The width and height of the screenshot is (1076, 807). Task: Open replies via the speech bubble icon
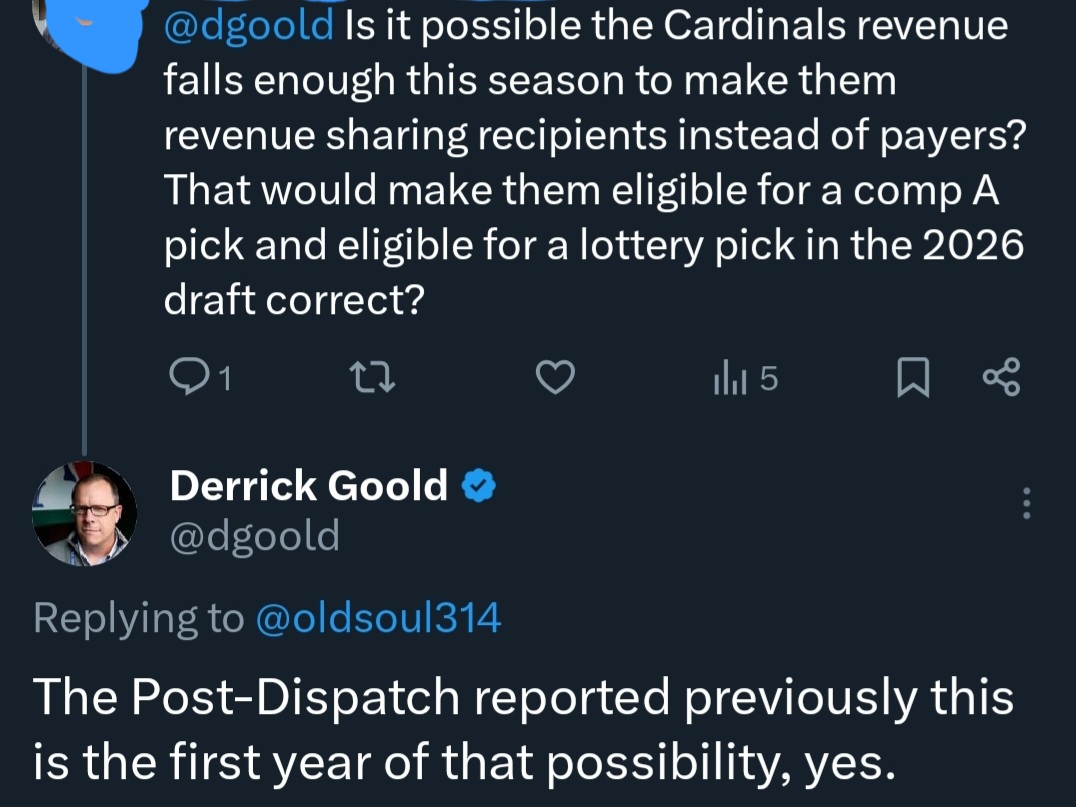click(x=186, y=377)
